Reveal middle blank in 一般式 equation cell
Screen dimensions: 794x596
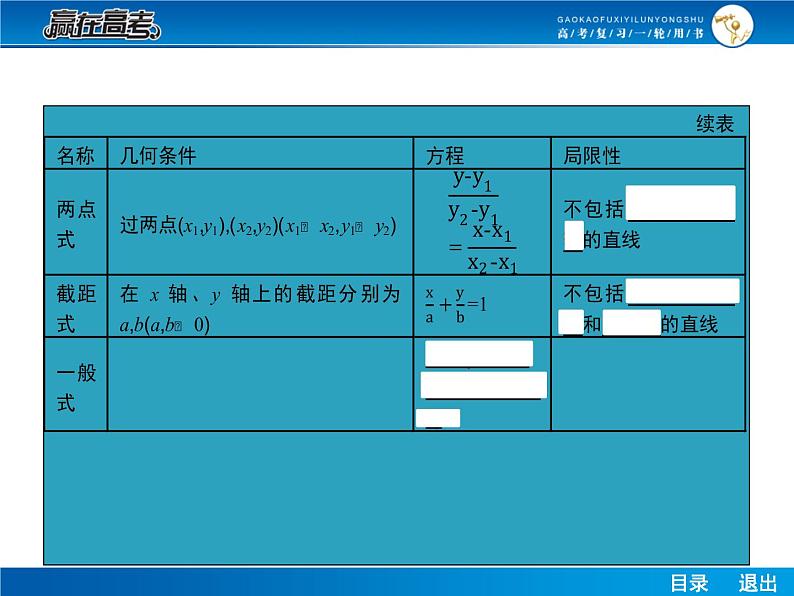click(x=484, y=385)
